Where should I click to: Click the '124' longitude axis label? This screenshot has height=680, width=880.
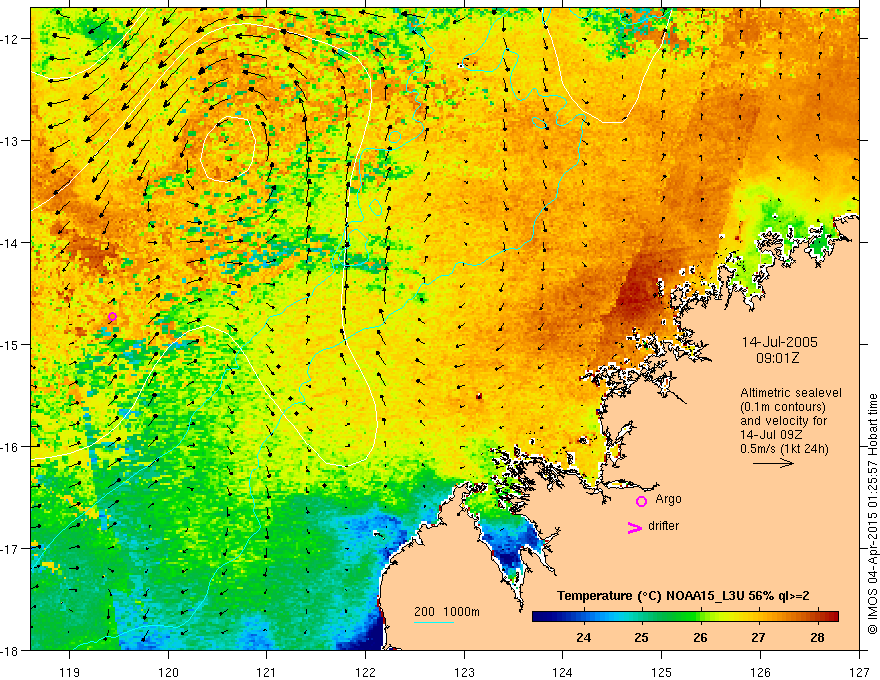(x=563, y=672)
